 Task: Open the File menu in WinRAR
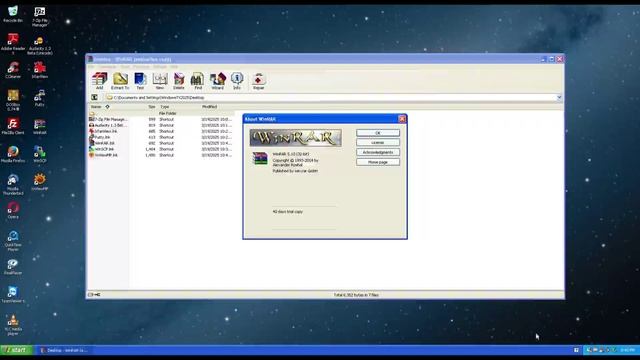tap(91, 67)
